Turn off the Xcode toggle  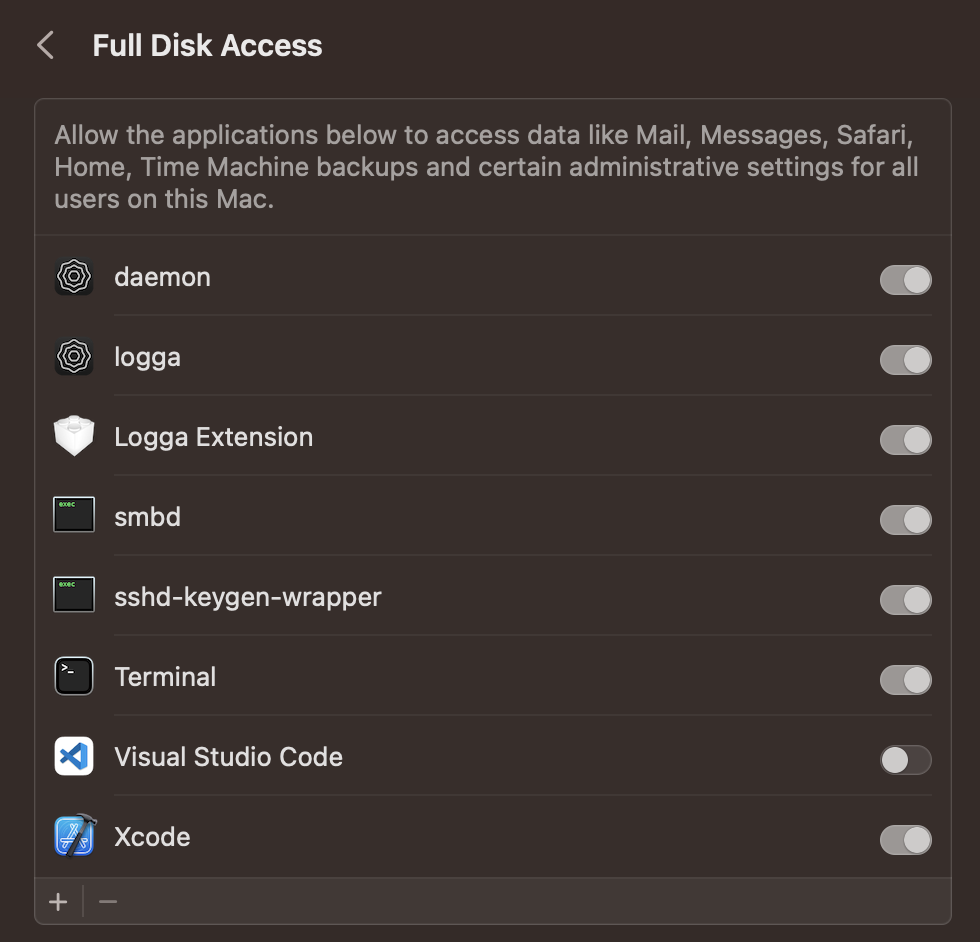tap(905, 840)
